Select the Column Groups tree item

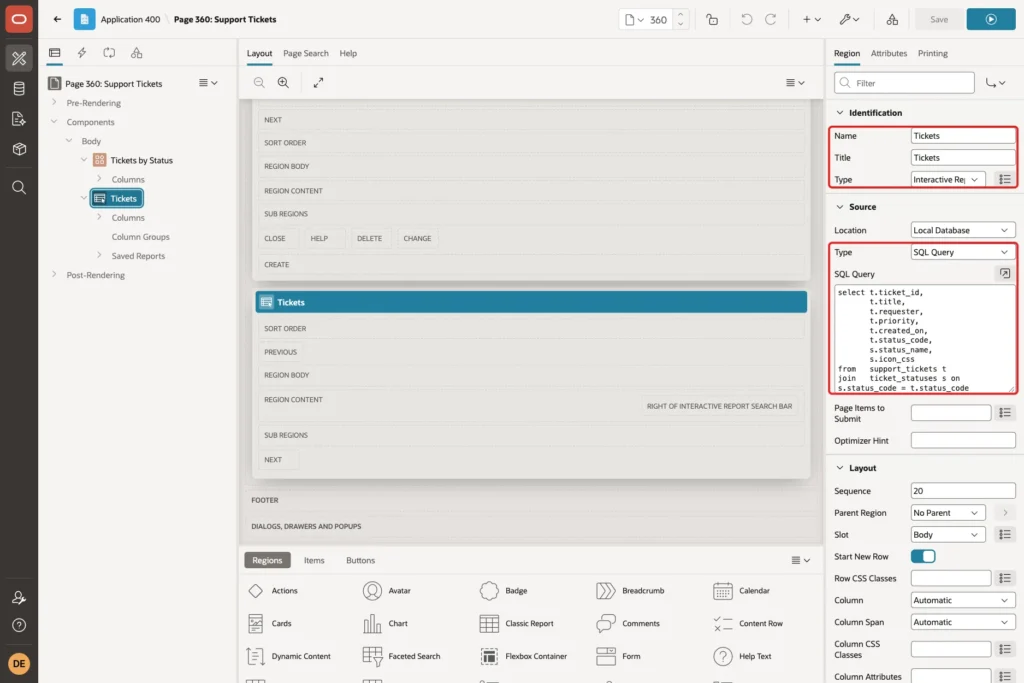[x=140, y=237]
